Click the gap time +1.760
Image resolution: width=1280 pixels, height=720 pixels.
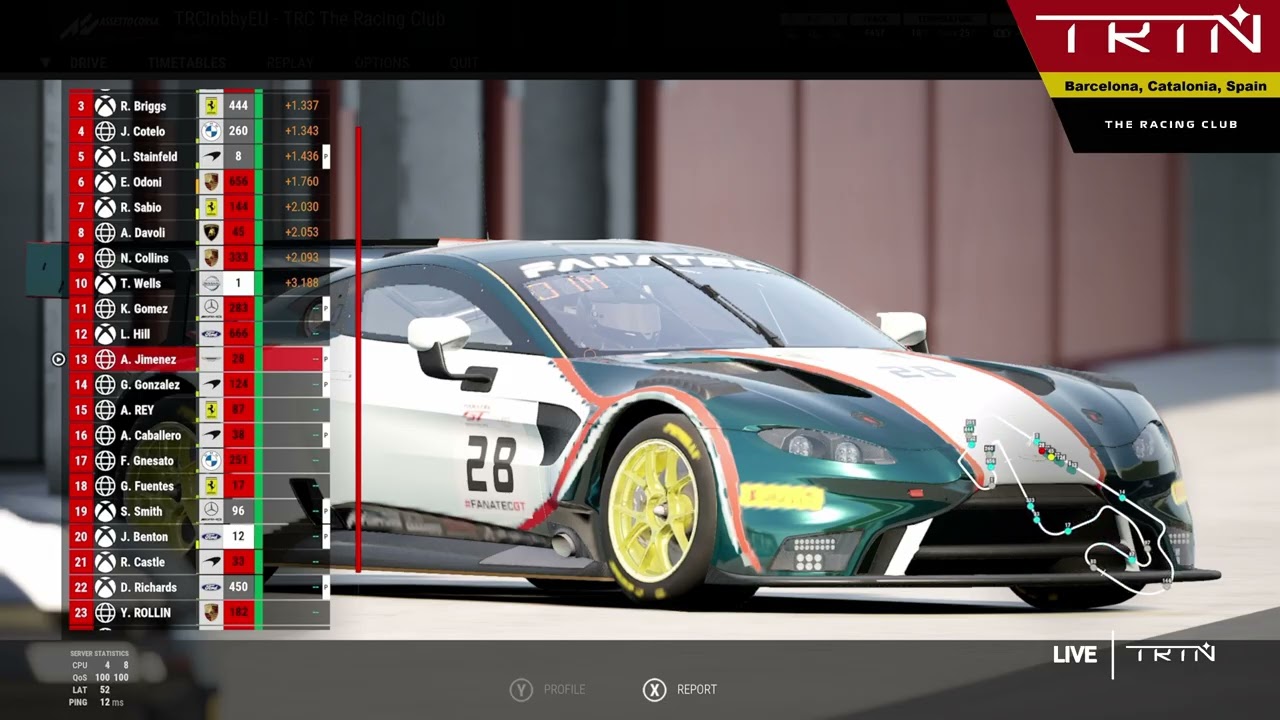click(x=302, y=182)
